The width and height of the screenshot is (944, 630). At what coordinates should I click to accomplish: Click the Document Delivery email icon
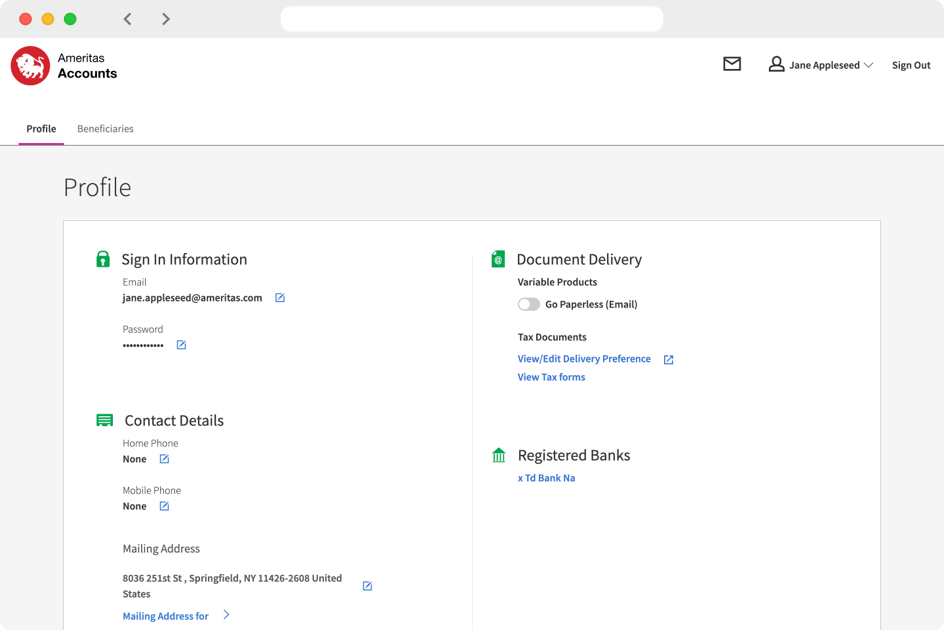498,258
